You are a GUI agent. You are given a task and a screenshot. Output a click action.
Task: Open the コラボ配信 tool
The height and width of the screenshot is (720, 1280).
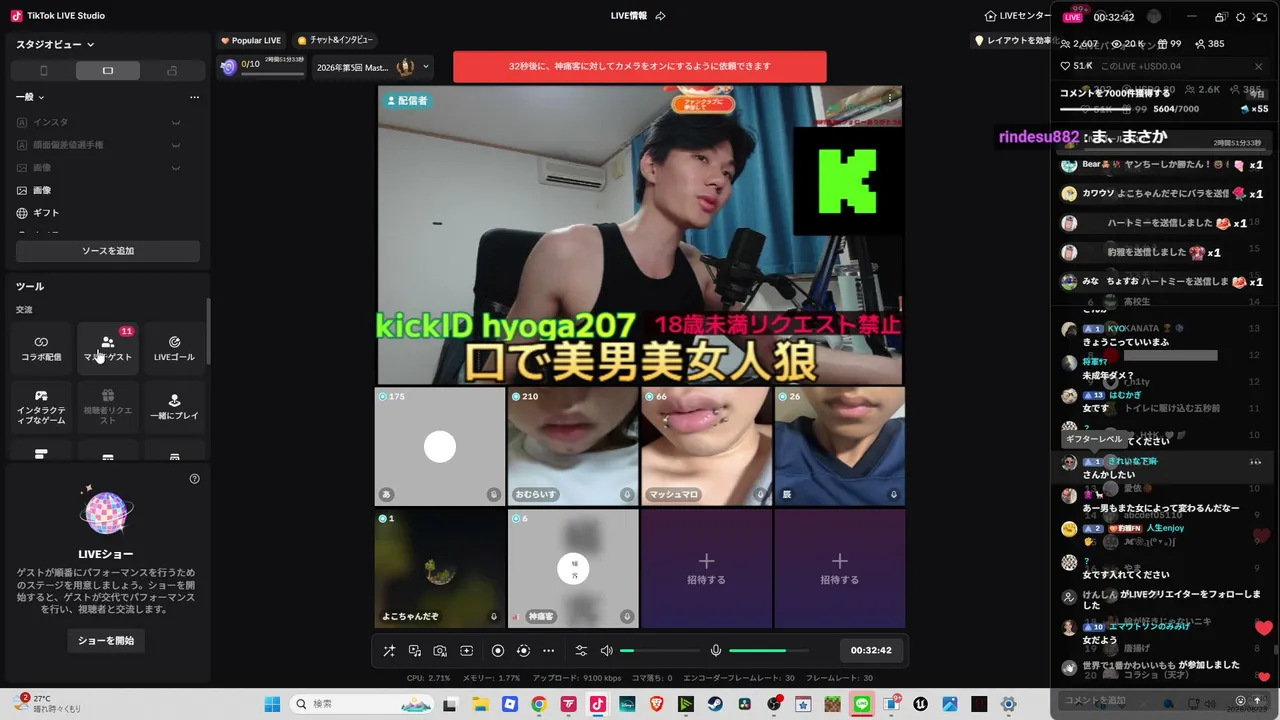pos(41,348)
